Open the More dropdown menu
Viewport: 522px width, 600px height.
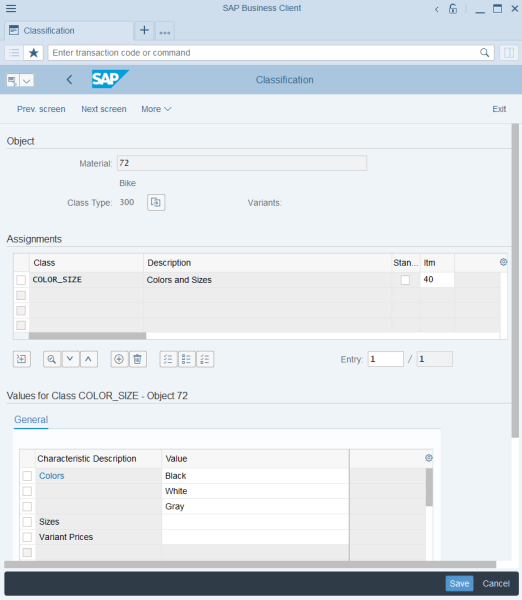[156, 109]
